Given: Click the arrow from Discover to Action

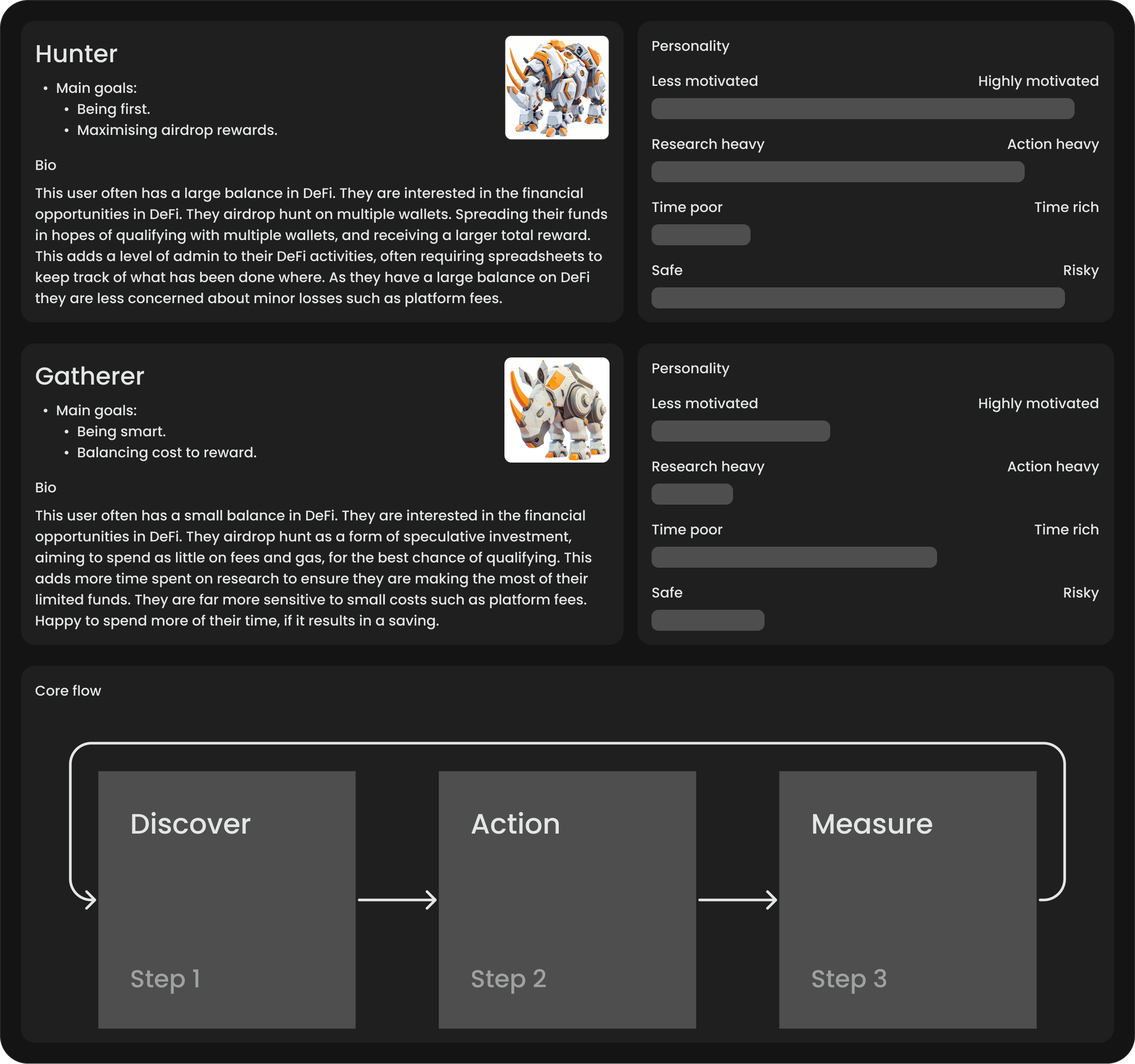Looking at the screenshot, I should pyautogui.click(x=397, y=900).
